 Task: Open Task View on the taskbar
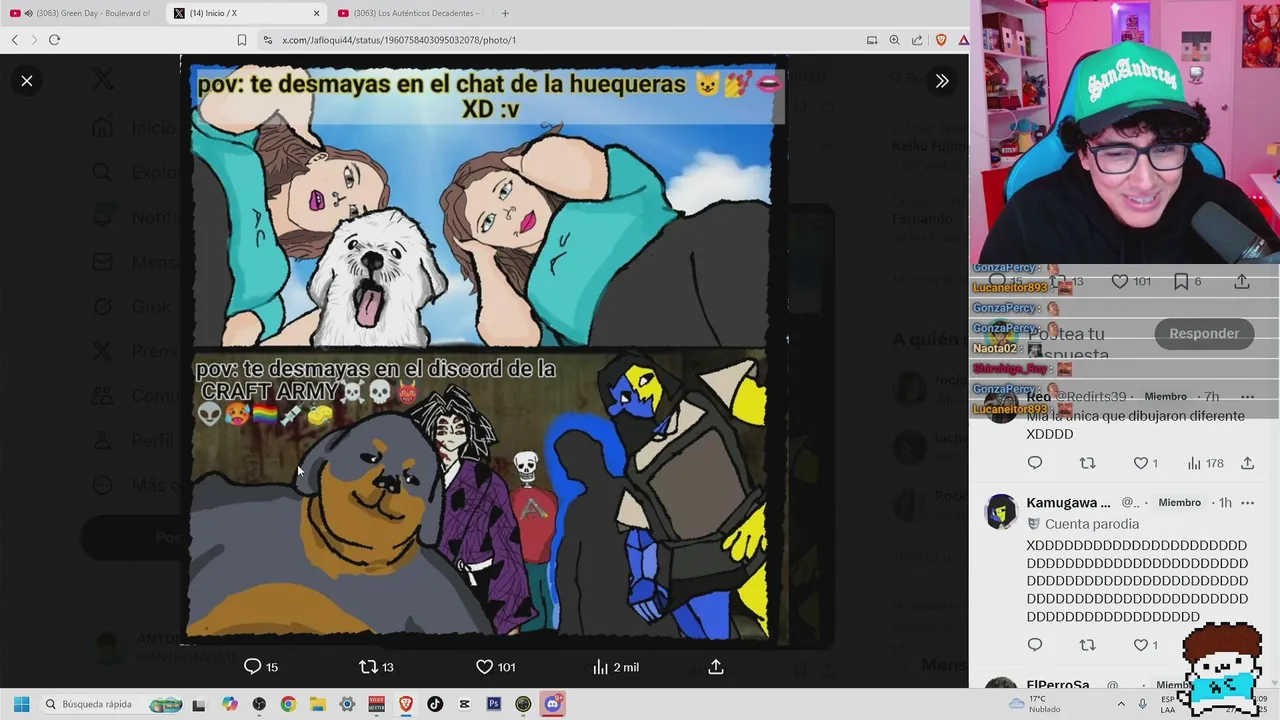point(199,704)
